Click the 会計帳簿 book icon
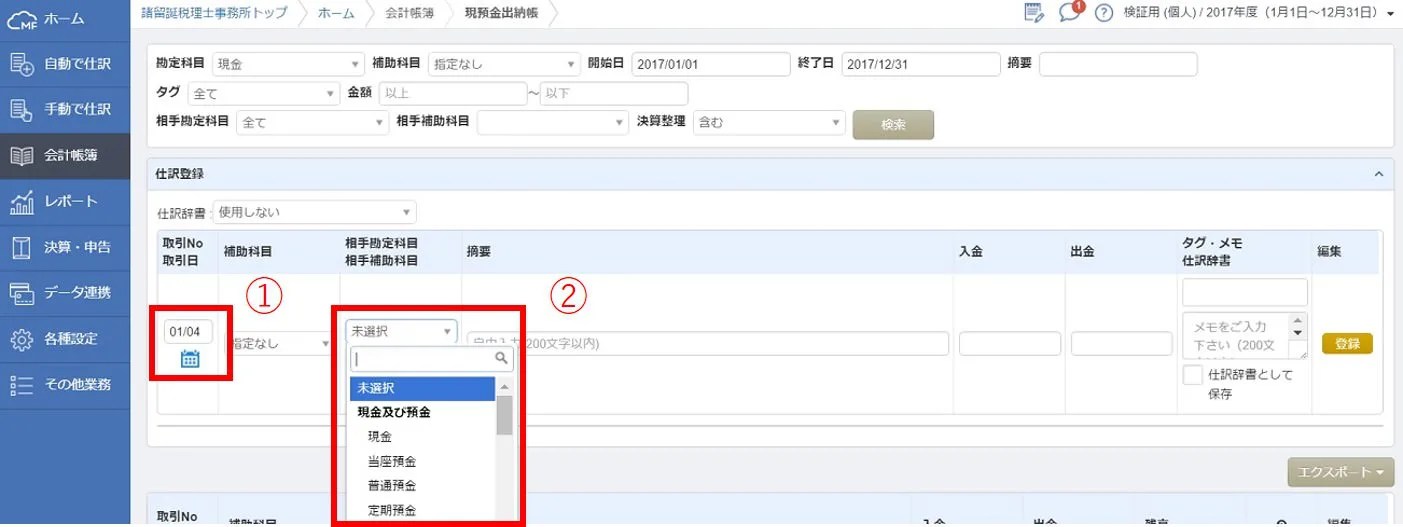Viewport: 1403px width, 527px height. tap(22, 155)
